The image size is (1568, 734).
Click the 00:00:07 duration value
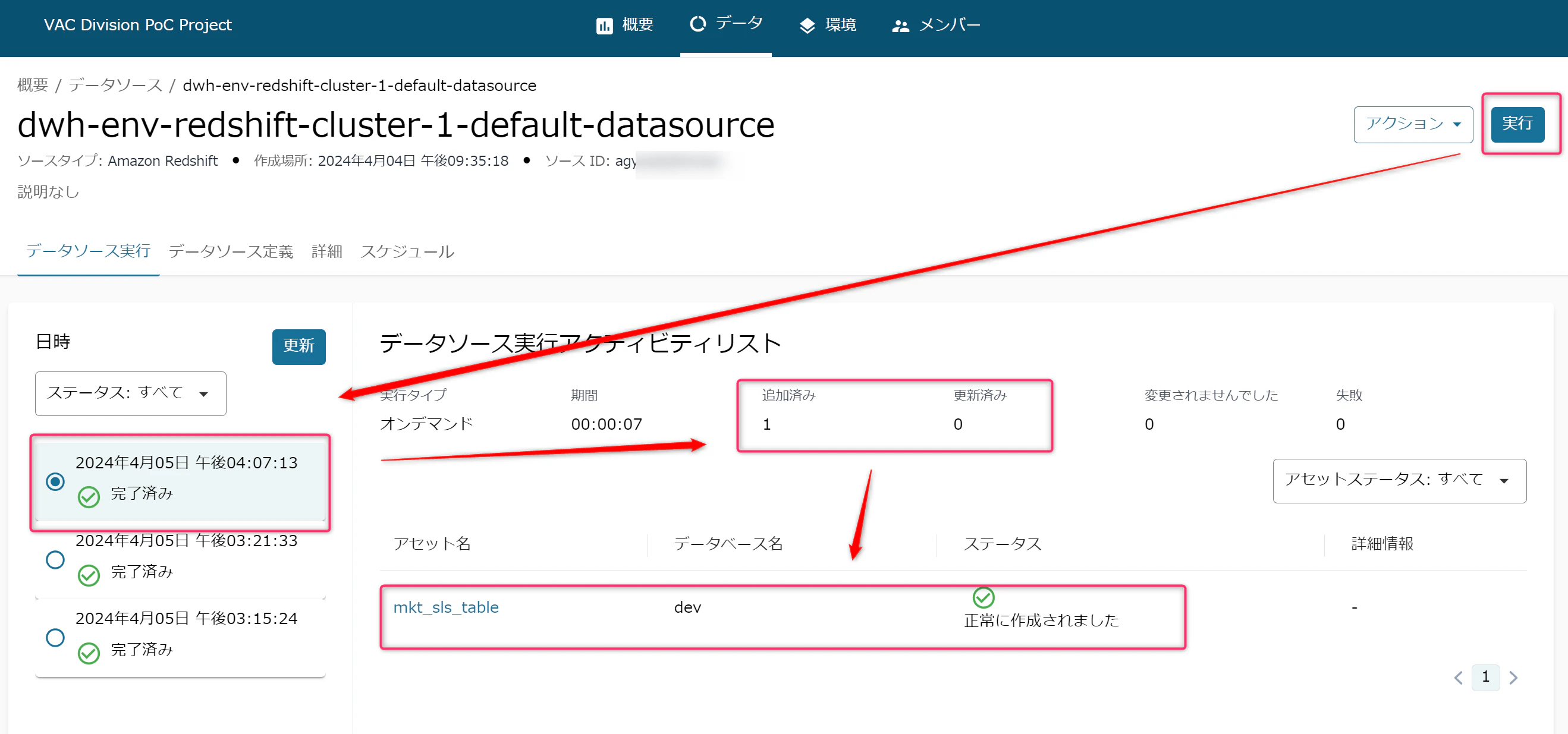tap(607, 424)
